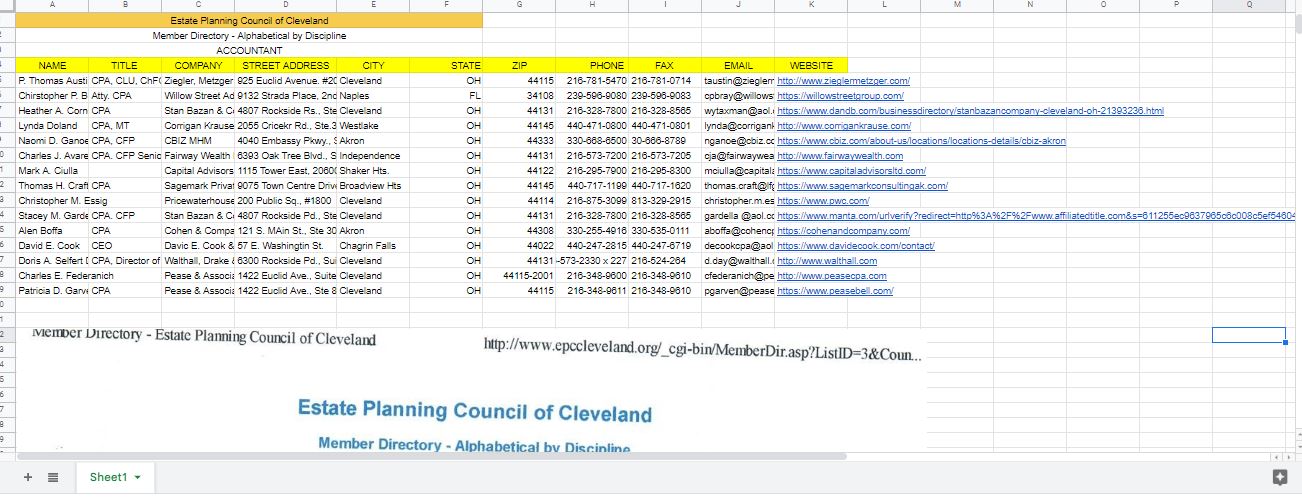1302x499 pixels.
Task: Select column K header
Action: point(811,5)
